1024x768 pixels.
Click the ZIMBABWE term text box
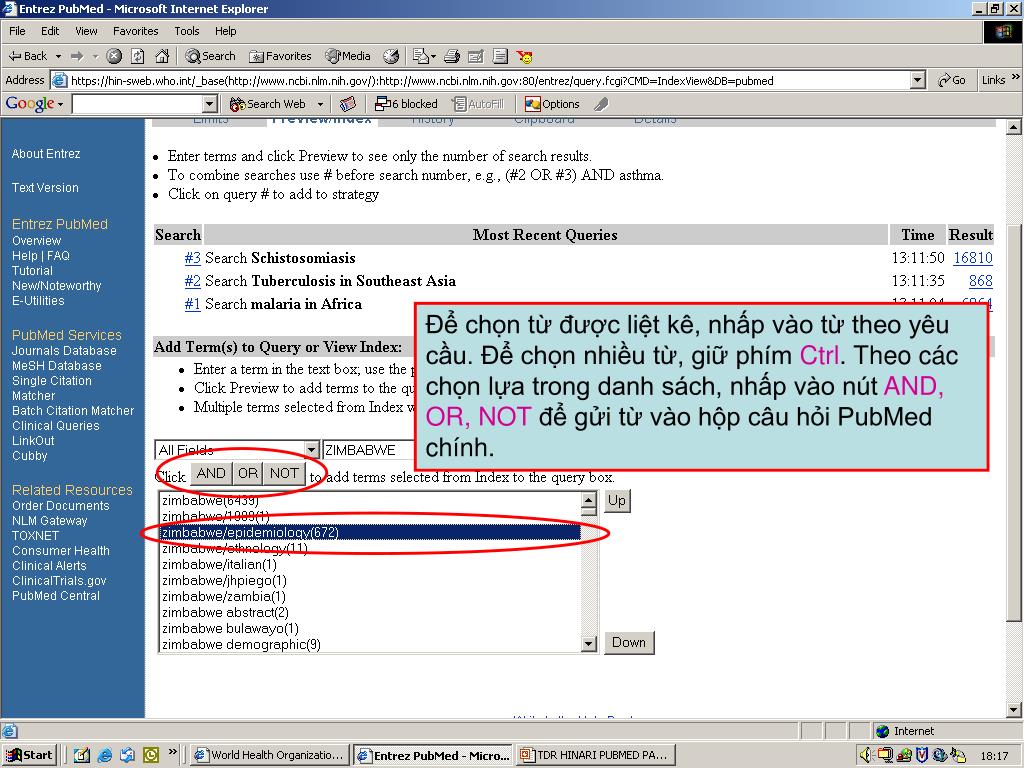[x=370, y=450]
